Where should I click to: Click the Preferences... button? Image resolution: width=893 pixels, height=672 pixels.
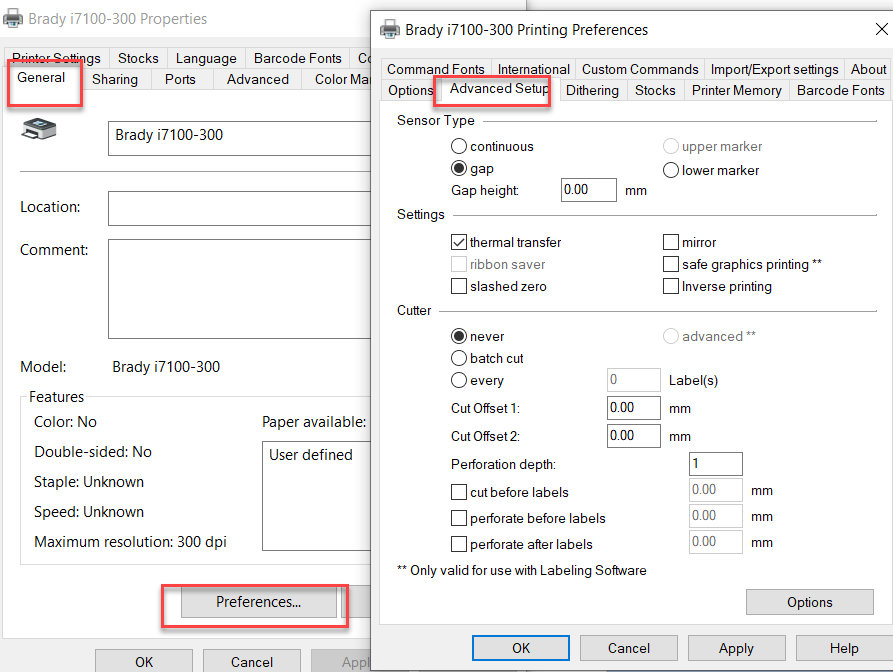point(258,602)
